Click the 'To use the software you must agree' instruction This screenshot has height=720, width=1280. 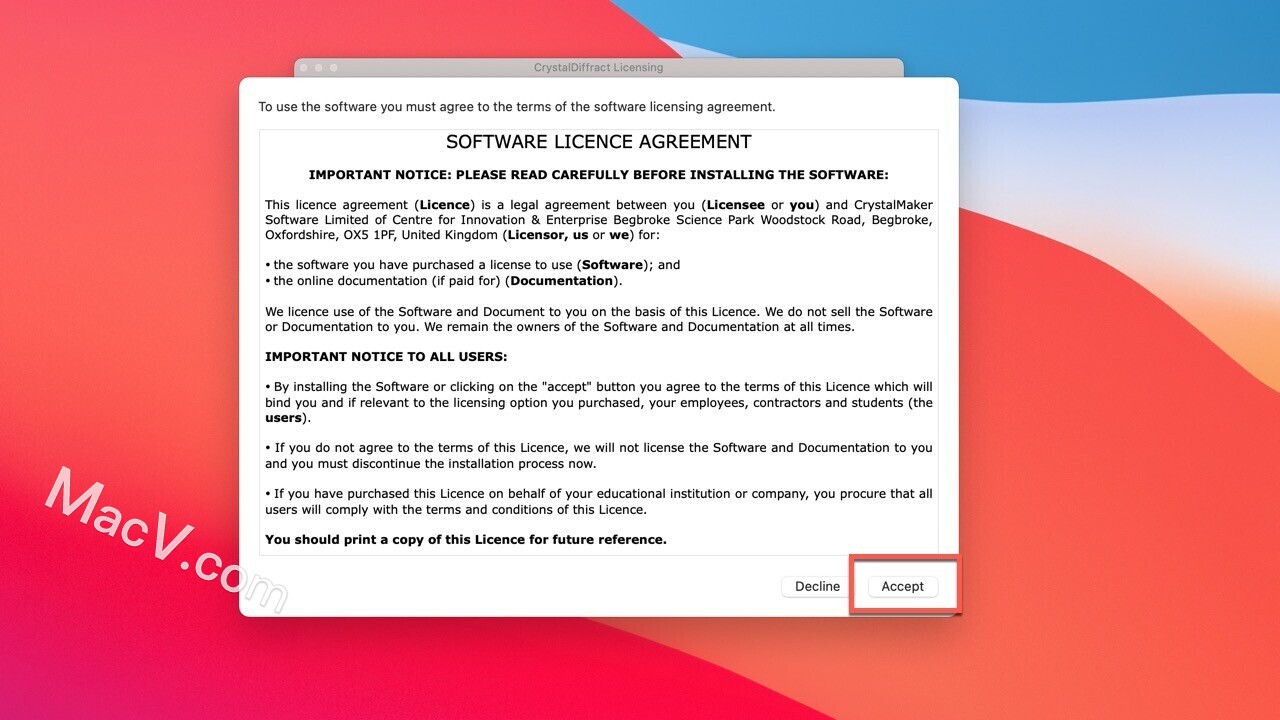point(517,107)
